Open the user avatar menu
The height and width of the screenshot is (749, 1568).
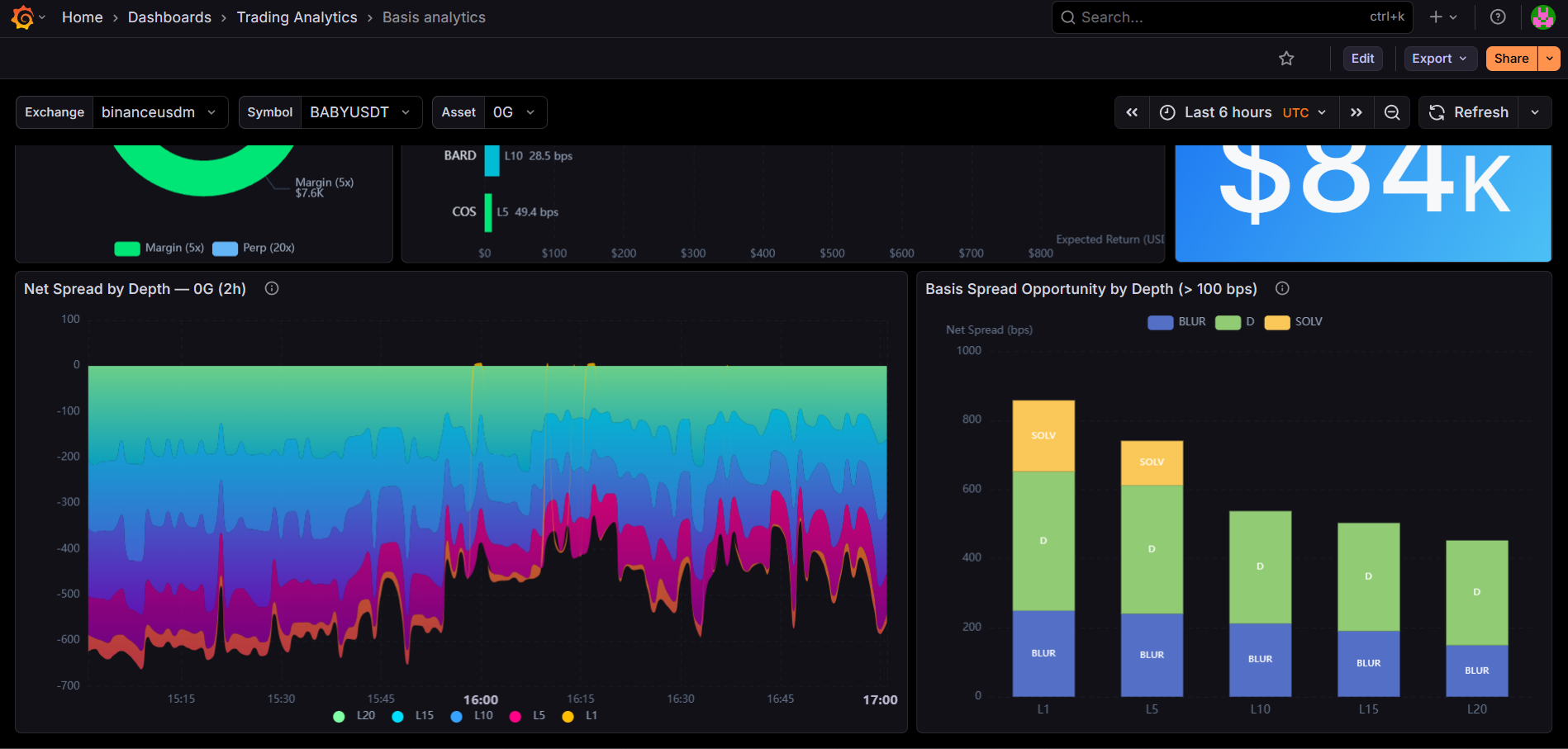tap(1542, 17)
